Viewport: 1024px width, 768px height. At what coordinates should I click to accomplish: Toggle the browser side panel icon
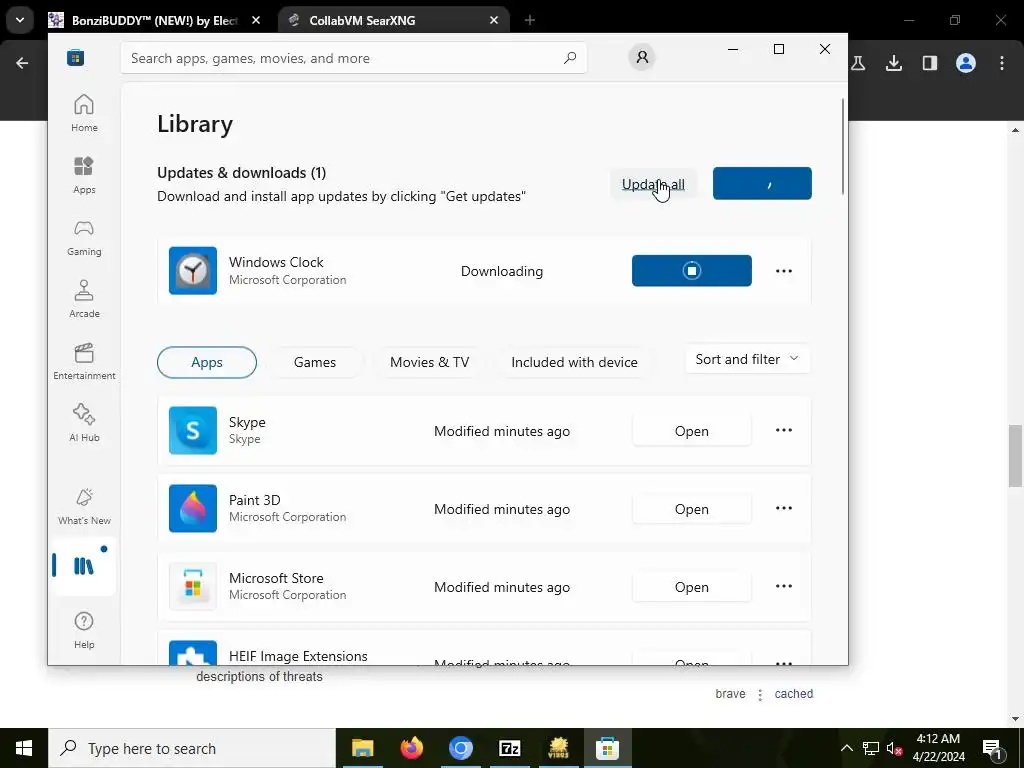click(x=930, y=63)
